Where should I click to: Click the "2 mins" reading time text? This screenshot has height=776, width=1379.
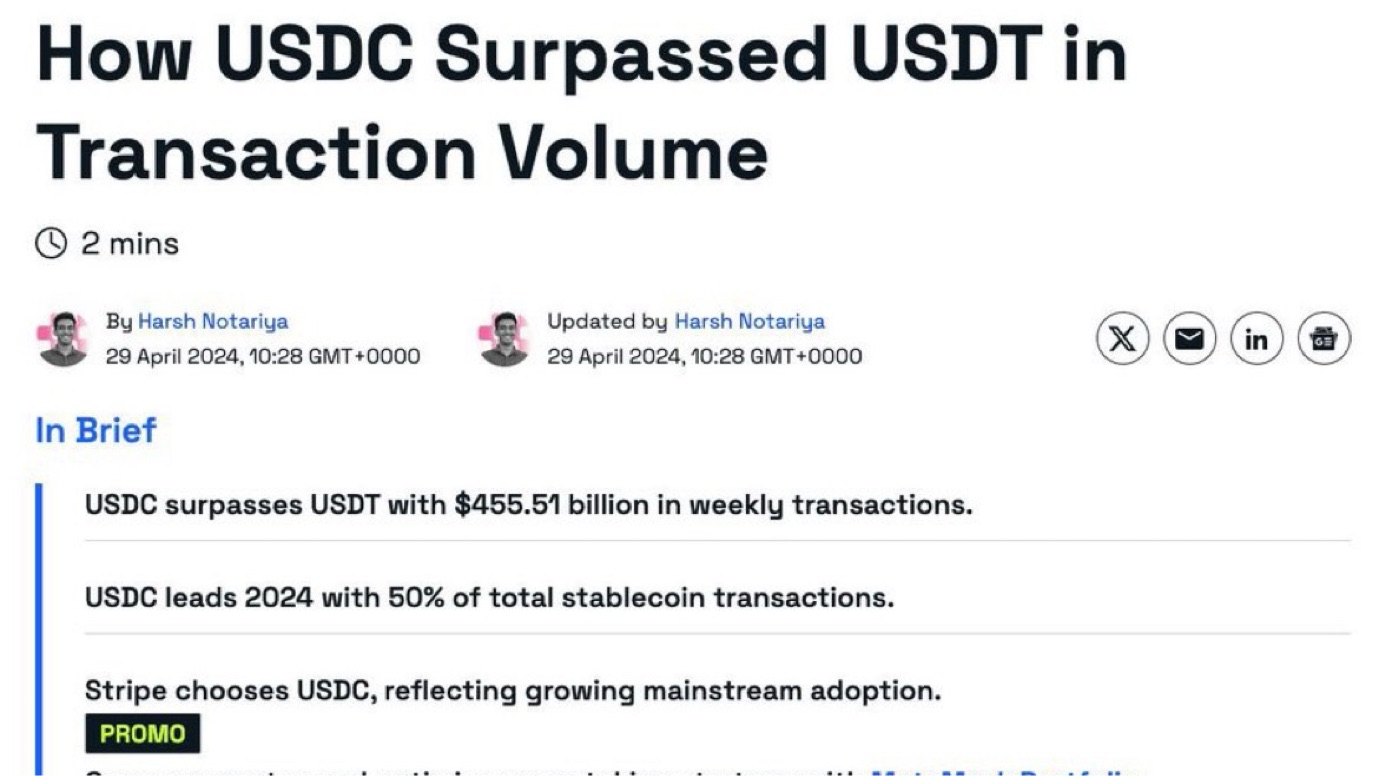click(x=130, y=244)
